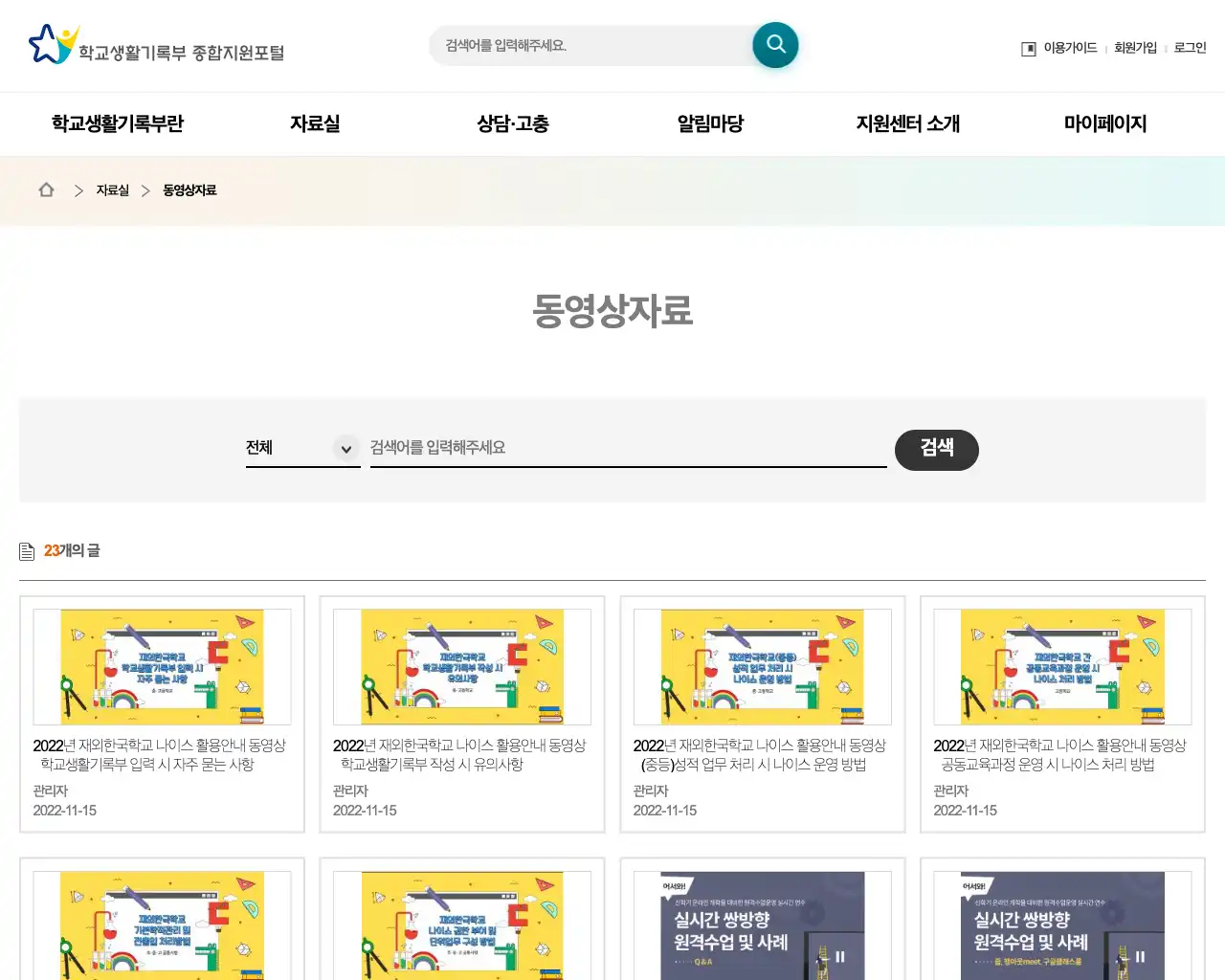Image resolution: width=1225 pixels, height=980 pixels.
Task: Click the 23개의 글 post count text
Action: 72,551
